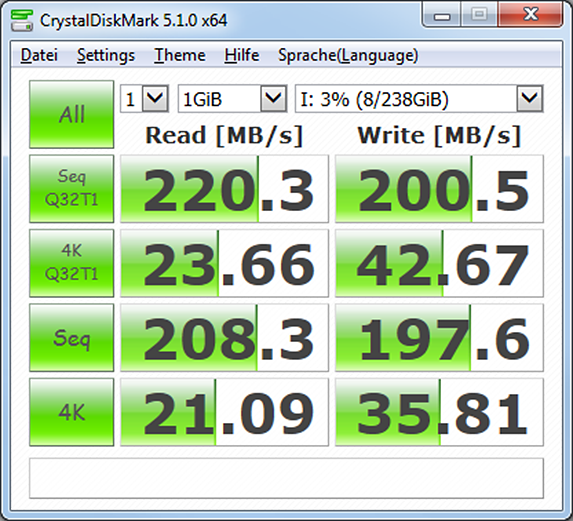Click the Seq write result 197.6
Image resolution: width=573 pixels, height=521 pixels.
click(439, 338)
